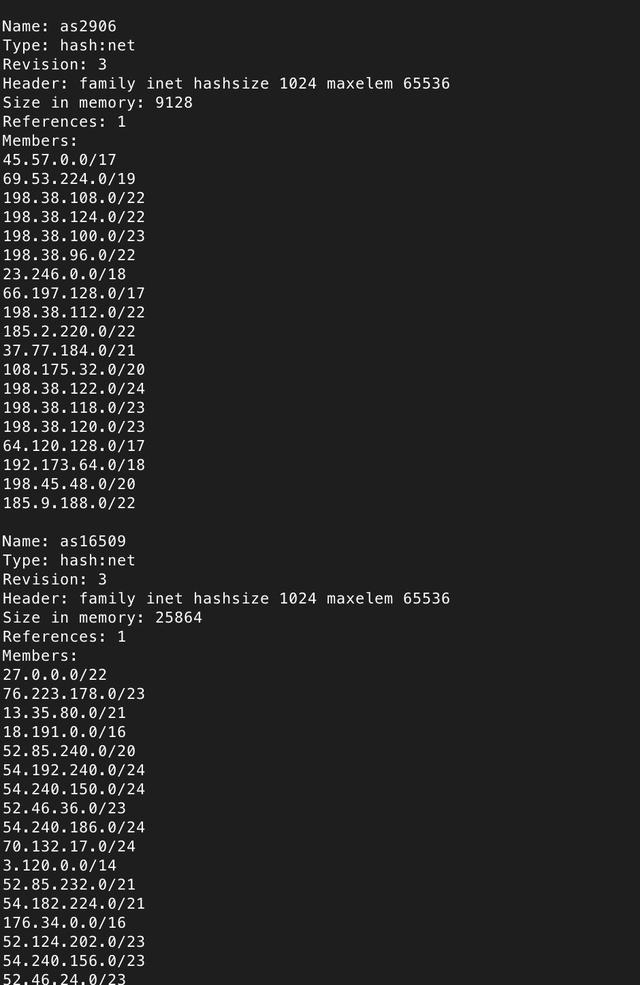Screen dimensions: 640x985
Task: Click the first 'Type: hash:net' line
Action: tap(69, 45)
